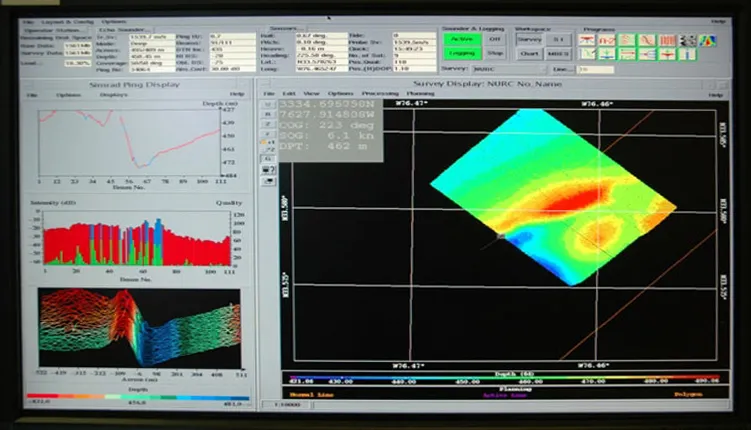751x430 pixels.
Task: Click the M tool in Survey Display toolbar
Action: point(268,104)
